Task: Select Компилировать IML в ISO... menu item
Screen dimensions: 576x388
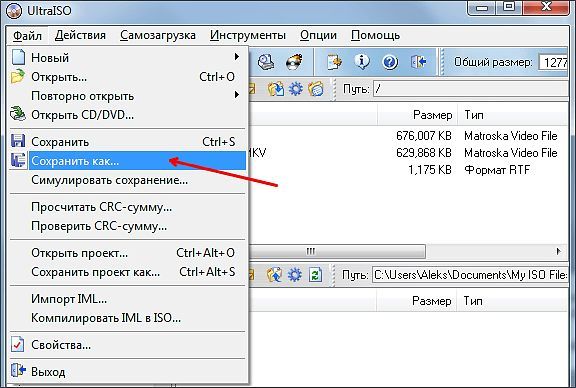Action: [x=127, y=318]
